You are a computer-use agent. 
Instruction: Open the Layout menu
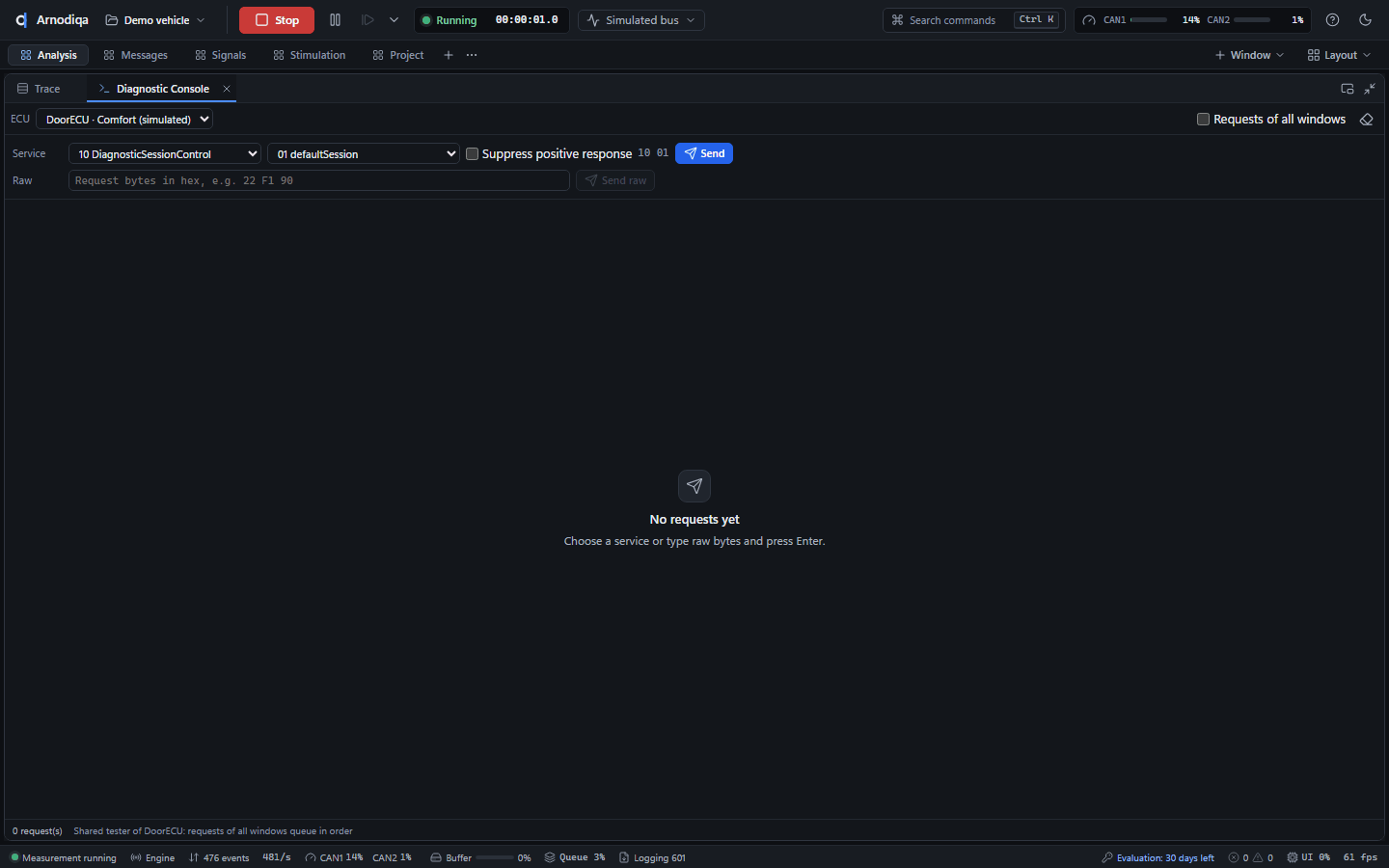coord(1339,55)
